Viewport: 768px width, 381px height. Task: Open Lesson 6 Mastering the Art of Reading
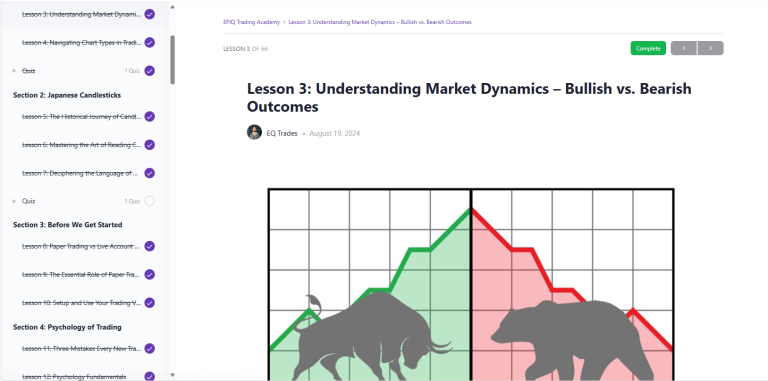tap(81, 145)
